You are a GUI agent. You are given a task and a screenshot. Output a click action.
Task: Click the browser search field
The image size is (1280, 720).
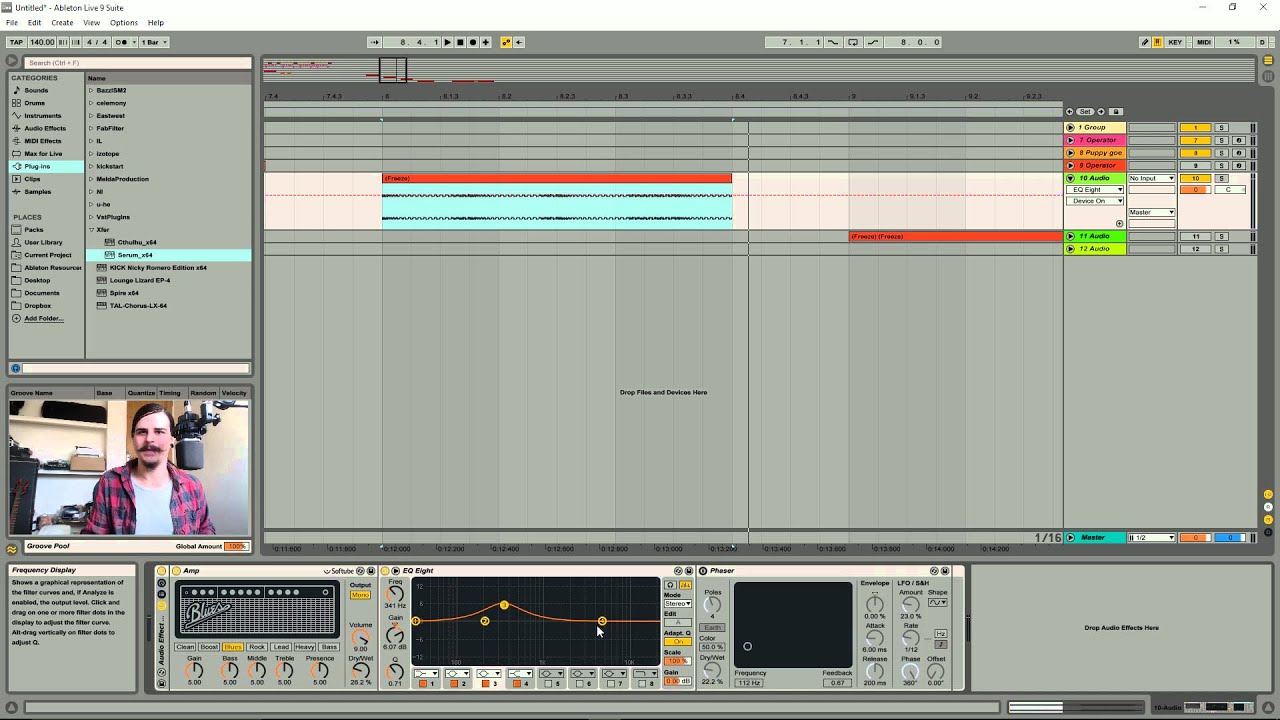point(138,63)
